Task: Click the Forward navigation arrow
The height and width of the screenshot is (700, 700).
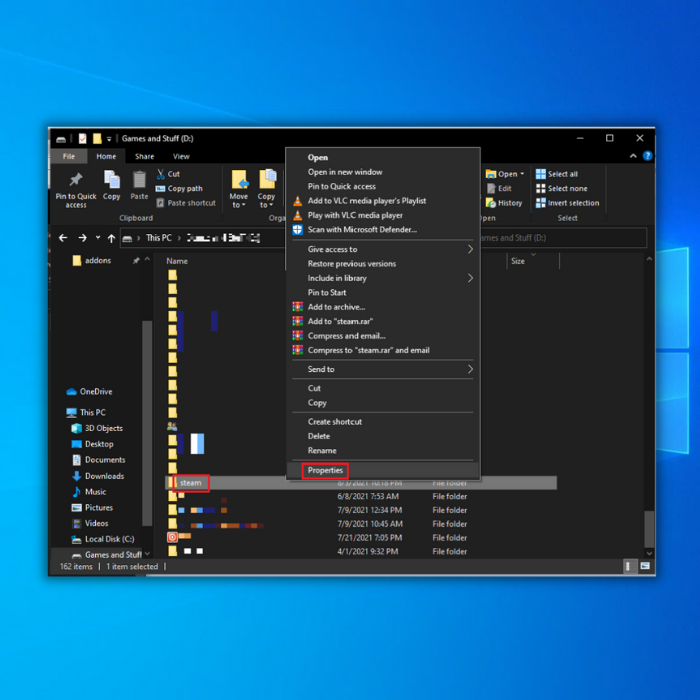Action: point(83,238)
